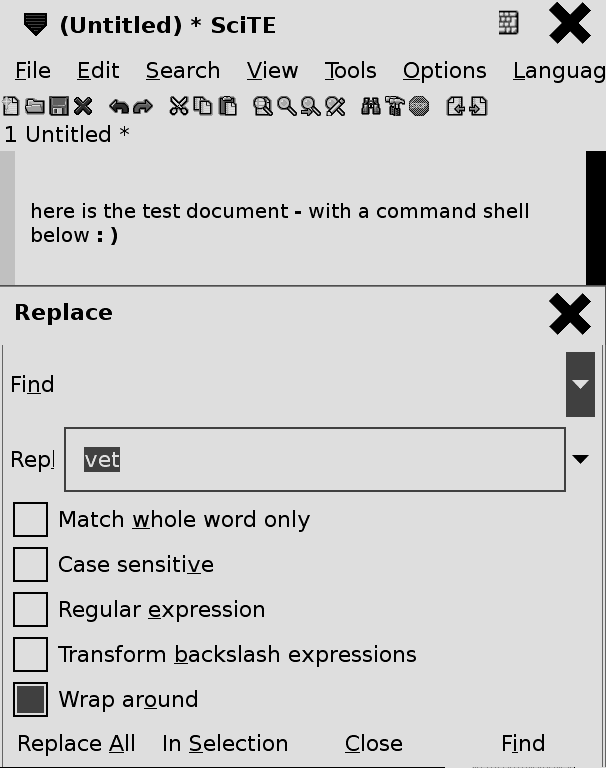
Task: Open the Search menu
Action: point(182,71)
